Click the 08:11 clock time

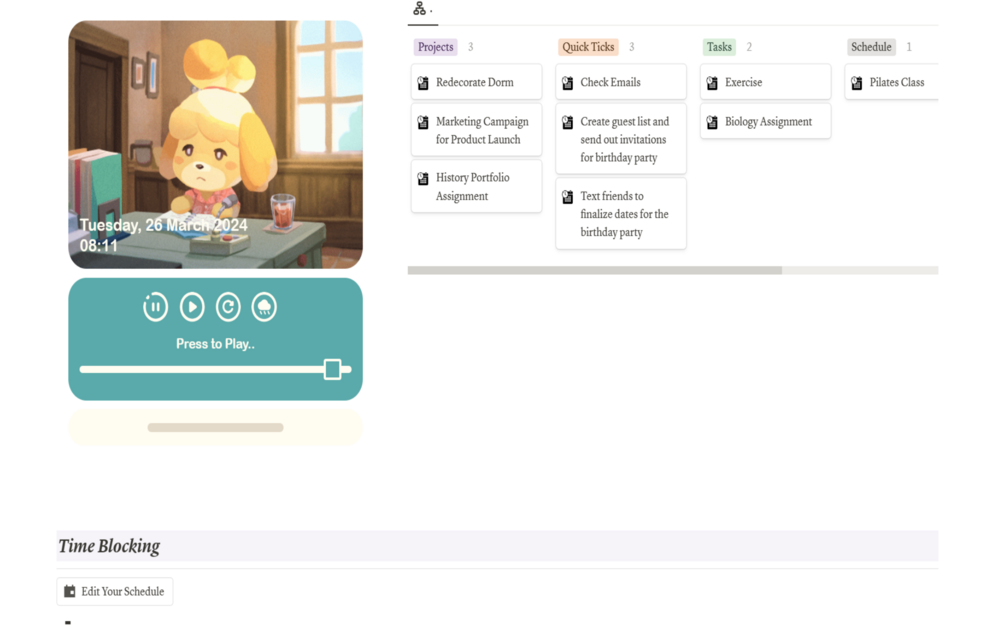pyautogui.click(x=99, y=246)
